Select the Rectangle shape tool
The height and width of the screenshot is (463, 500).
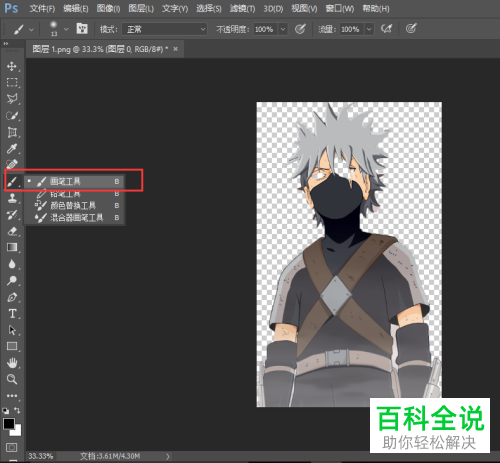pyautogui.click(x=12, y=346)
